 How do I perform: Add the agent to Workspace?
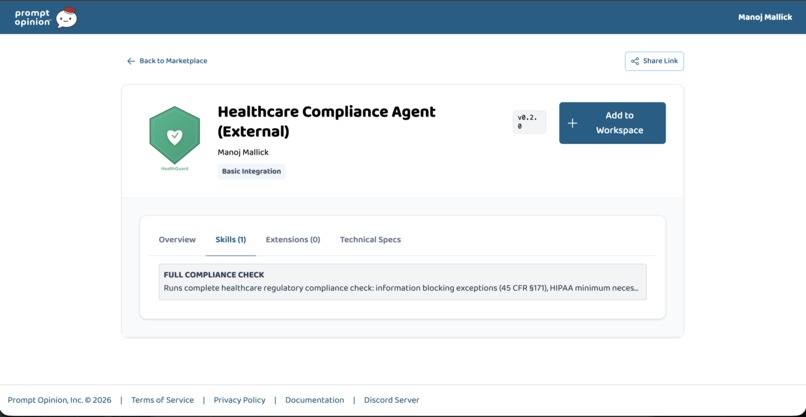[612, 123]
